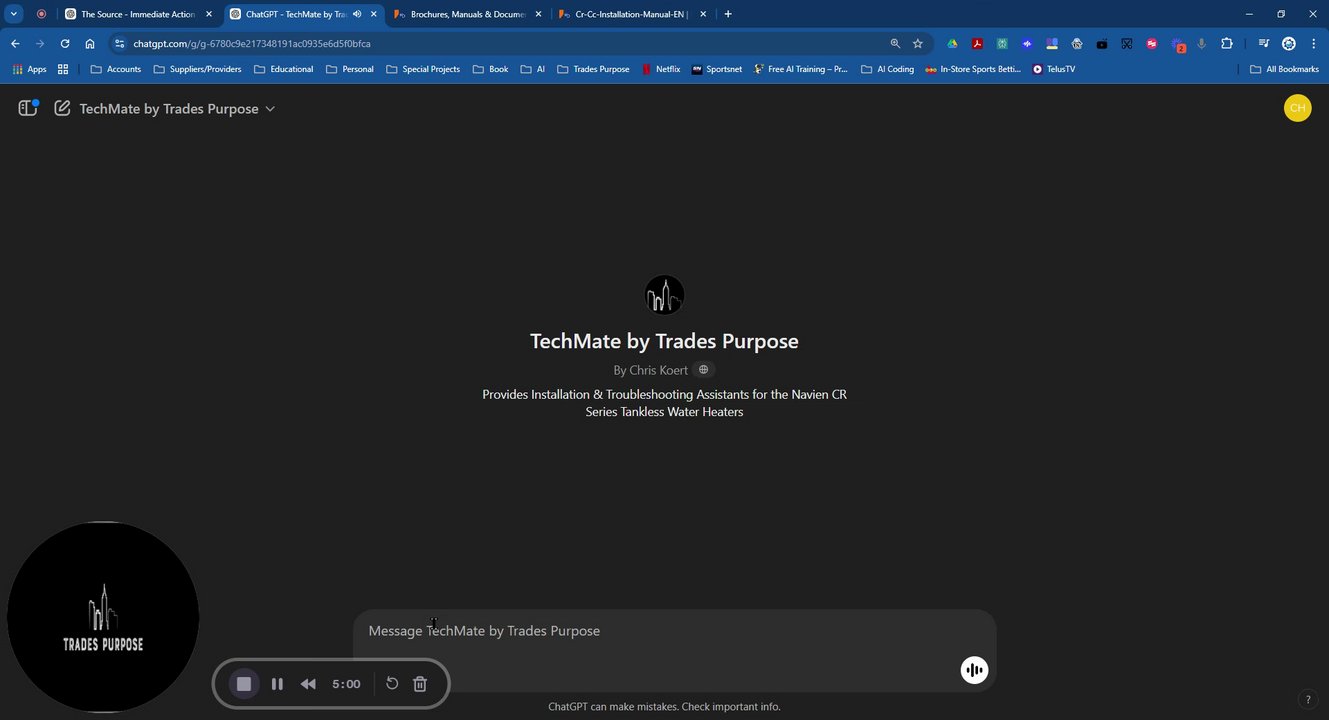The image size is (1329, 720).
Task: Close The Source browser tab
Action: point(208,14)
